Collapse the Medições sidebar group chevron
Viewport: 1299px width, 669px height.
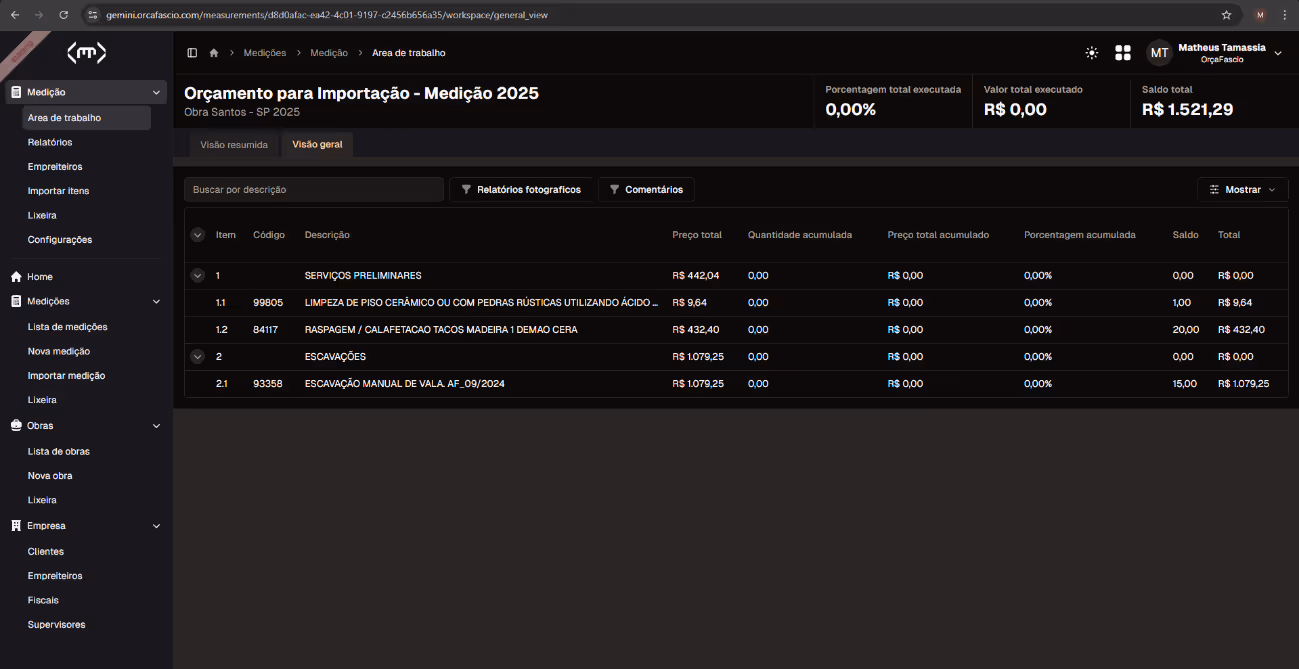tap(156, 301)
